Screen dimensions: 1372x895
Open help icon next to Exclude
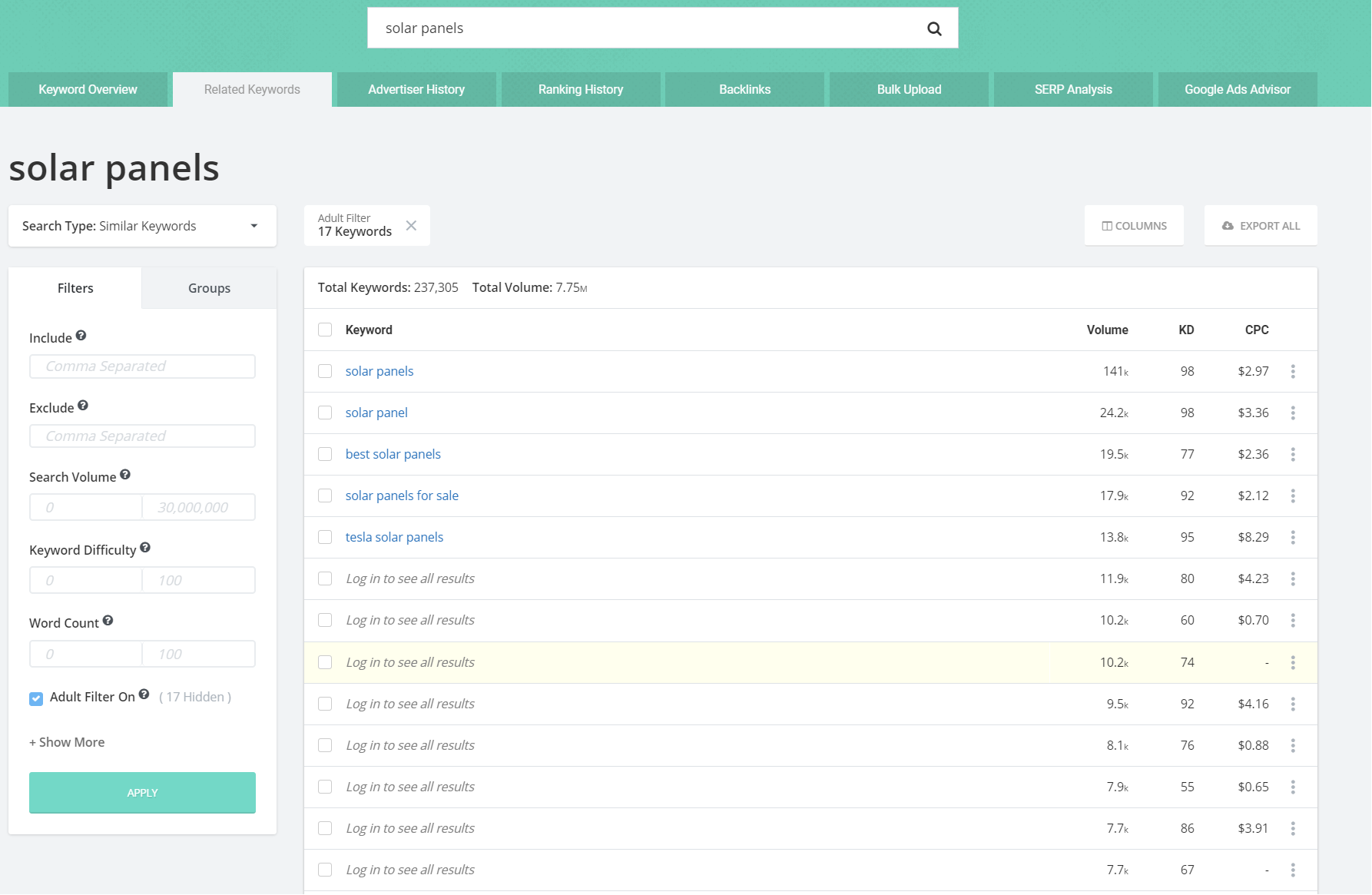(83, 406)
